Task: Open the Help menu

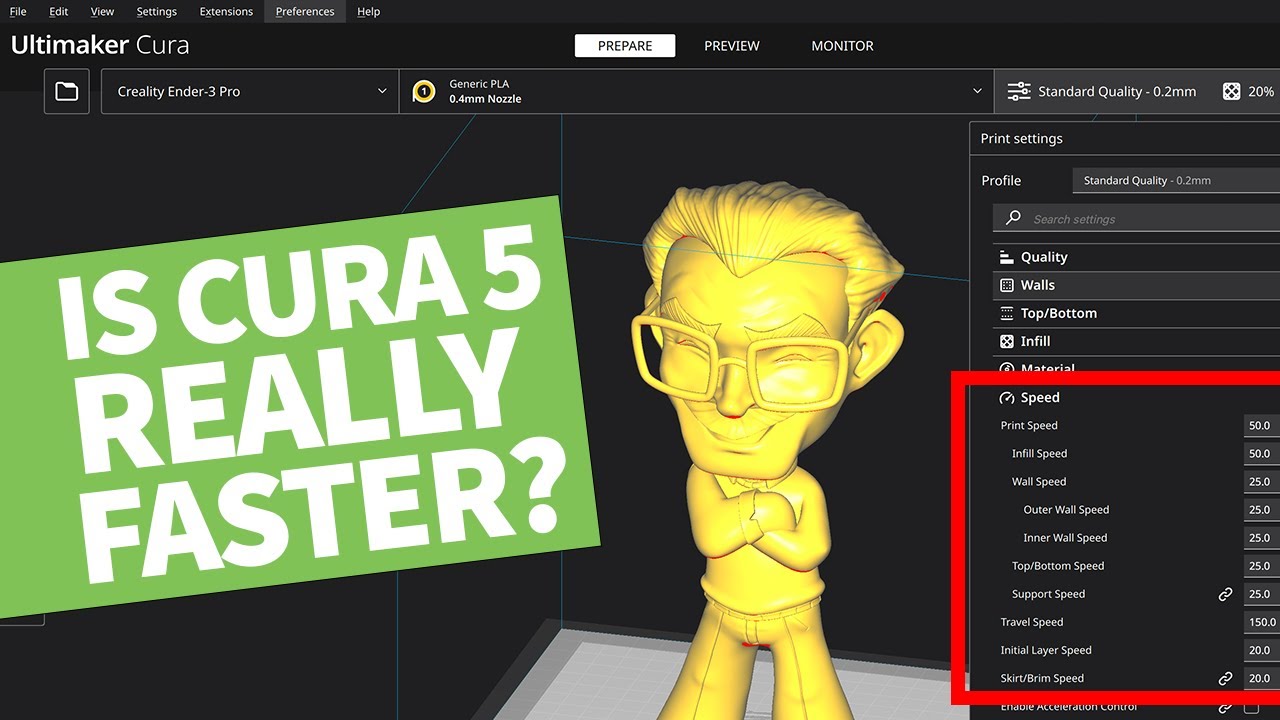Action: [x=368, y=11]
